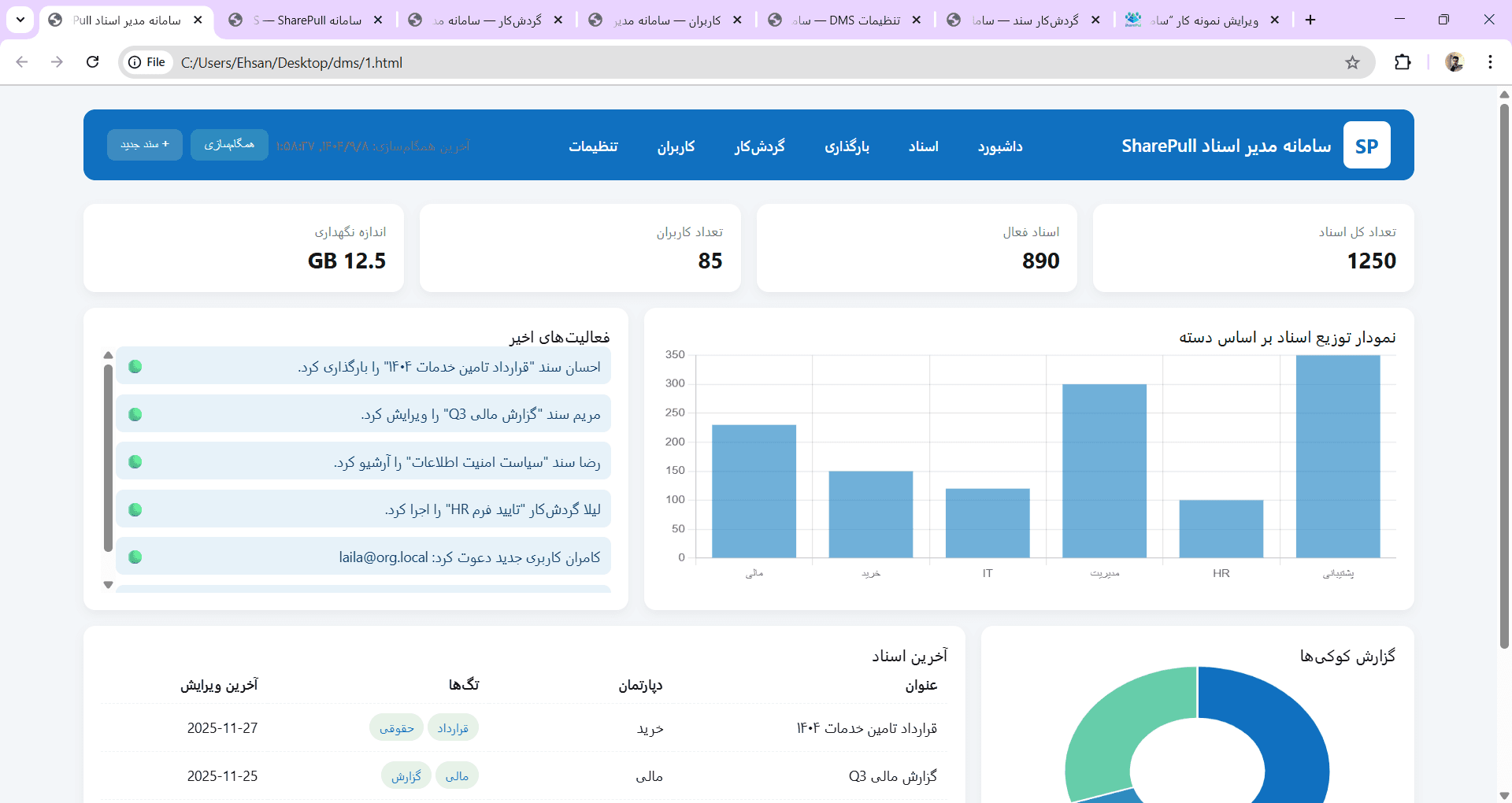Click the green status dot on first activity
Image resolution: width=1512 pixels, height=803 pixels.
pos(135,366)
